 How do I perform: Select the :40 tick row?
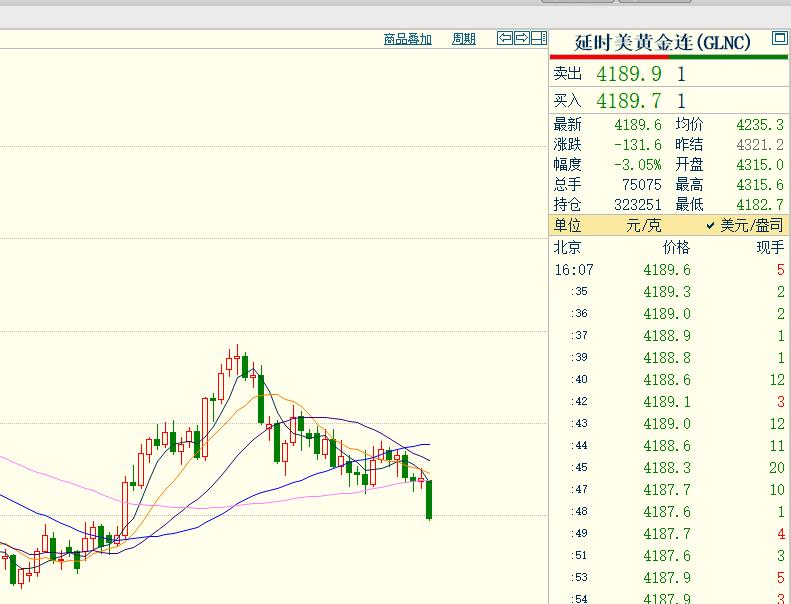pos(669,380)
